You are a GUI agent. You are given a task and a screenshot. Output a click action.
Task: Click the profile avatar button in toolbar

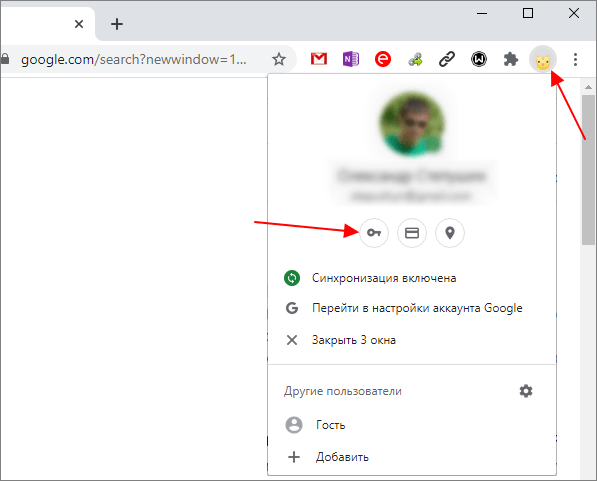tap(543, 59)
